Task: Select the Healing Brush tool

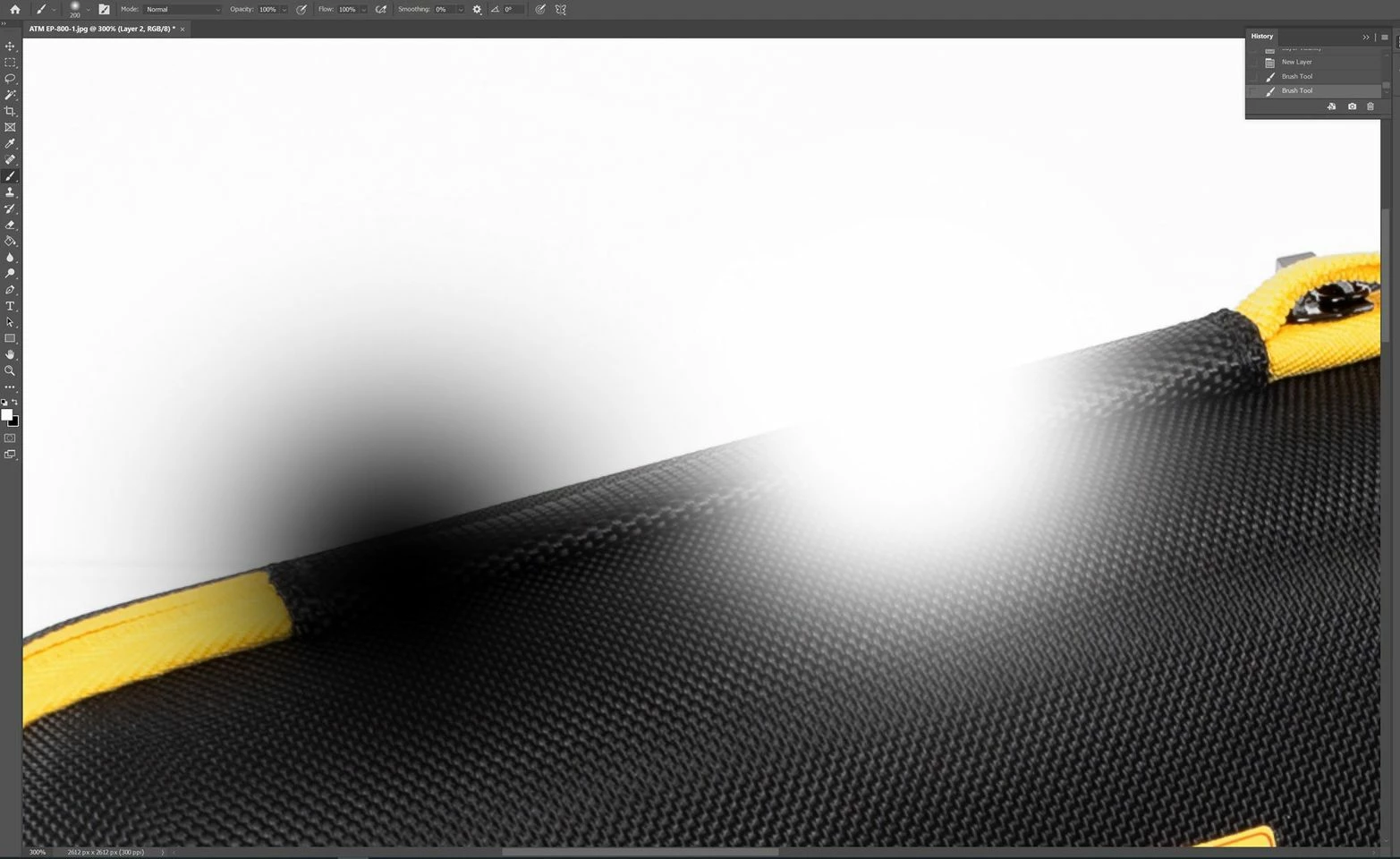Action: coord(10,159)
